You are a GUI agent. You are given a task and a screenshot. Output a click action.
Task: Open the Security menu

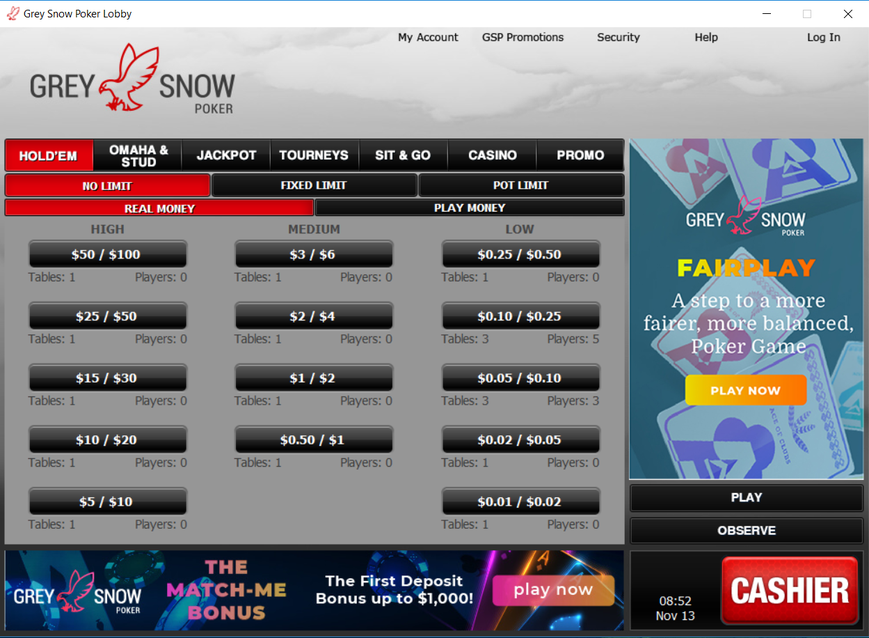(618, 37)
